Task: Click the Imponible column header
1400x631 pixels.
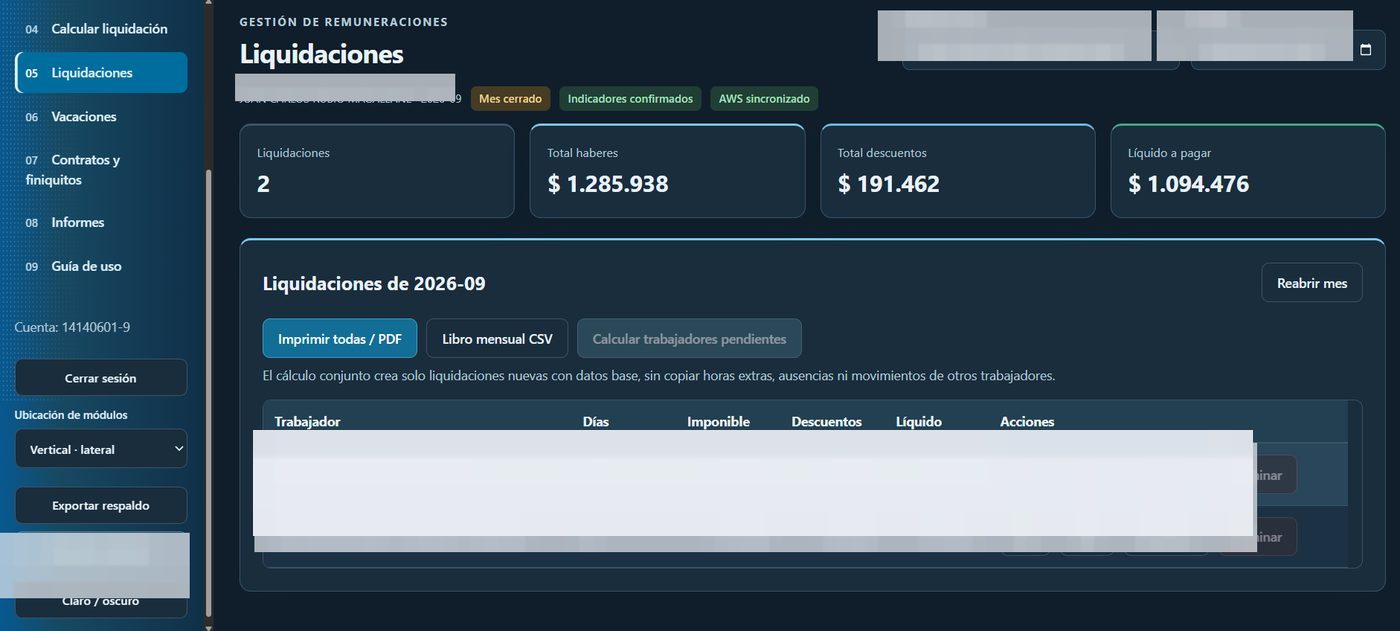Action: 718,422
